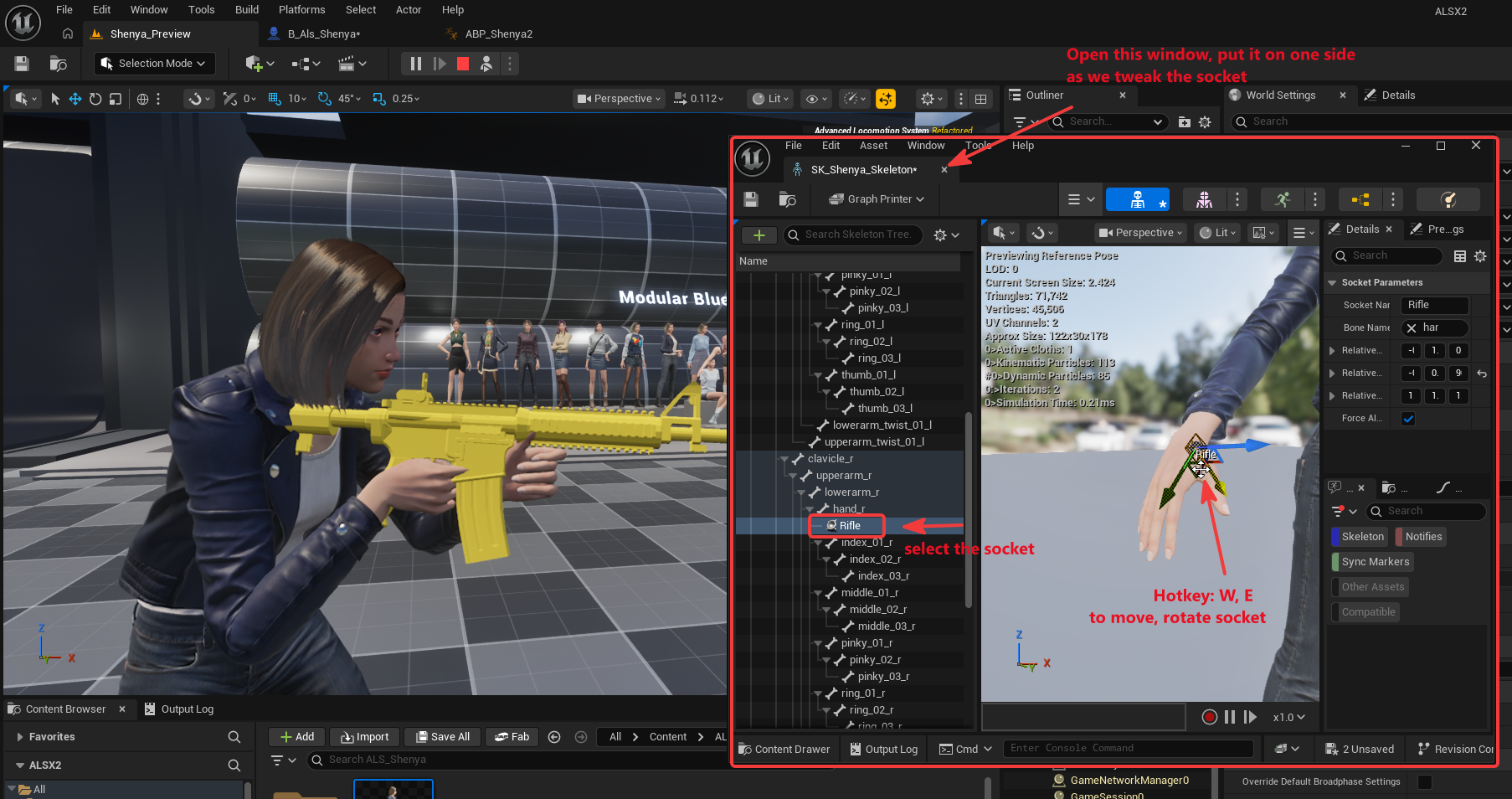Click the blue Skeleton mode button

pyautogui.click(x=1137, y=199)
